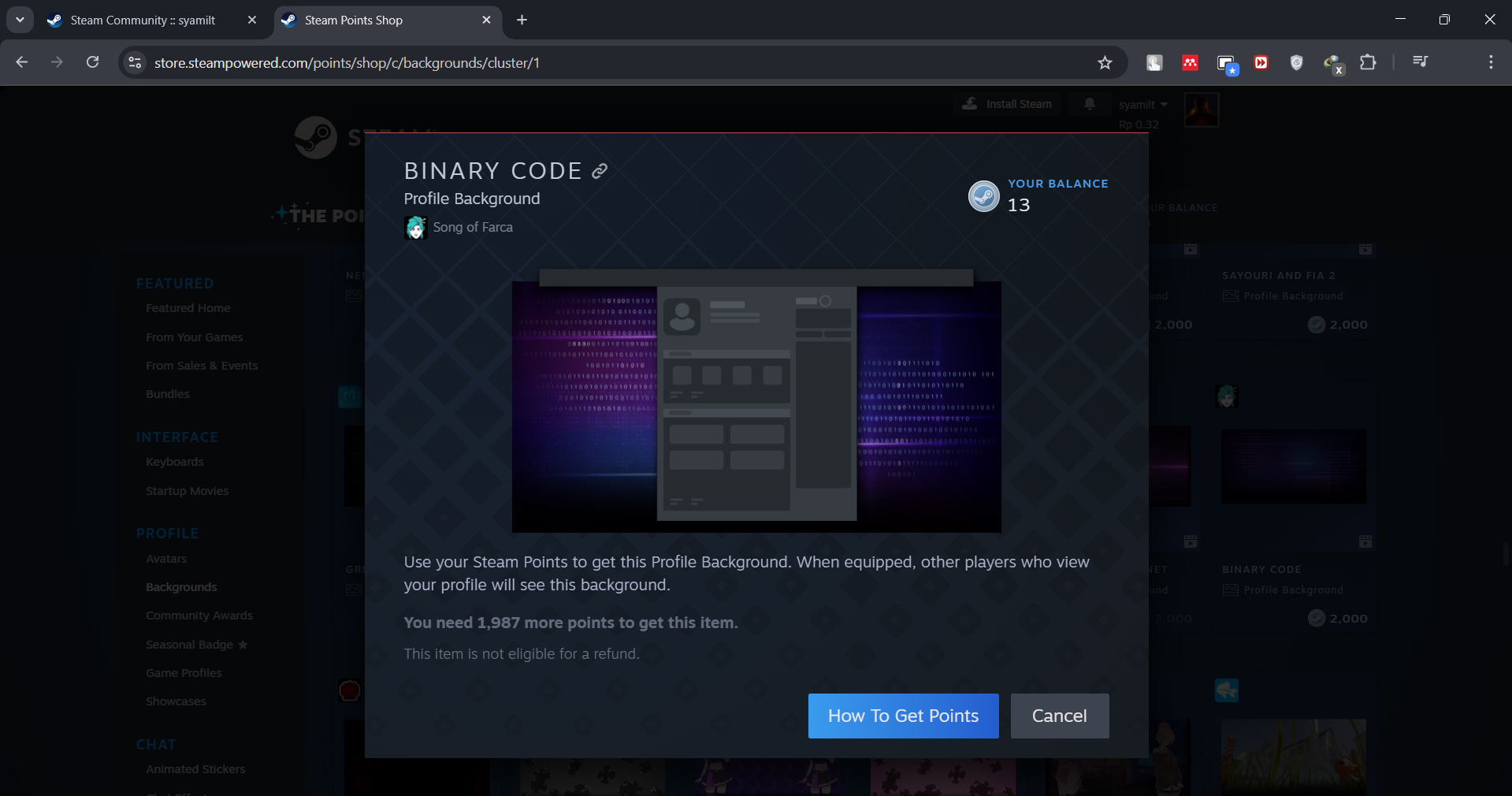Restore down the browser window
The height and width of the screenshot is (796, 1512).
1444,20
